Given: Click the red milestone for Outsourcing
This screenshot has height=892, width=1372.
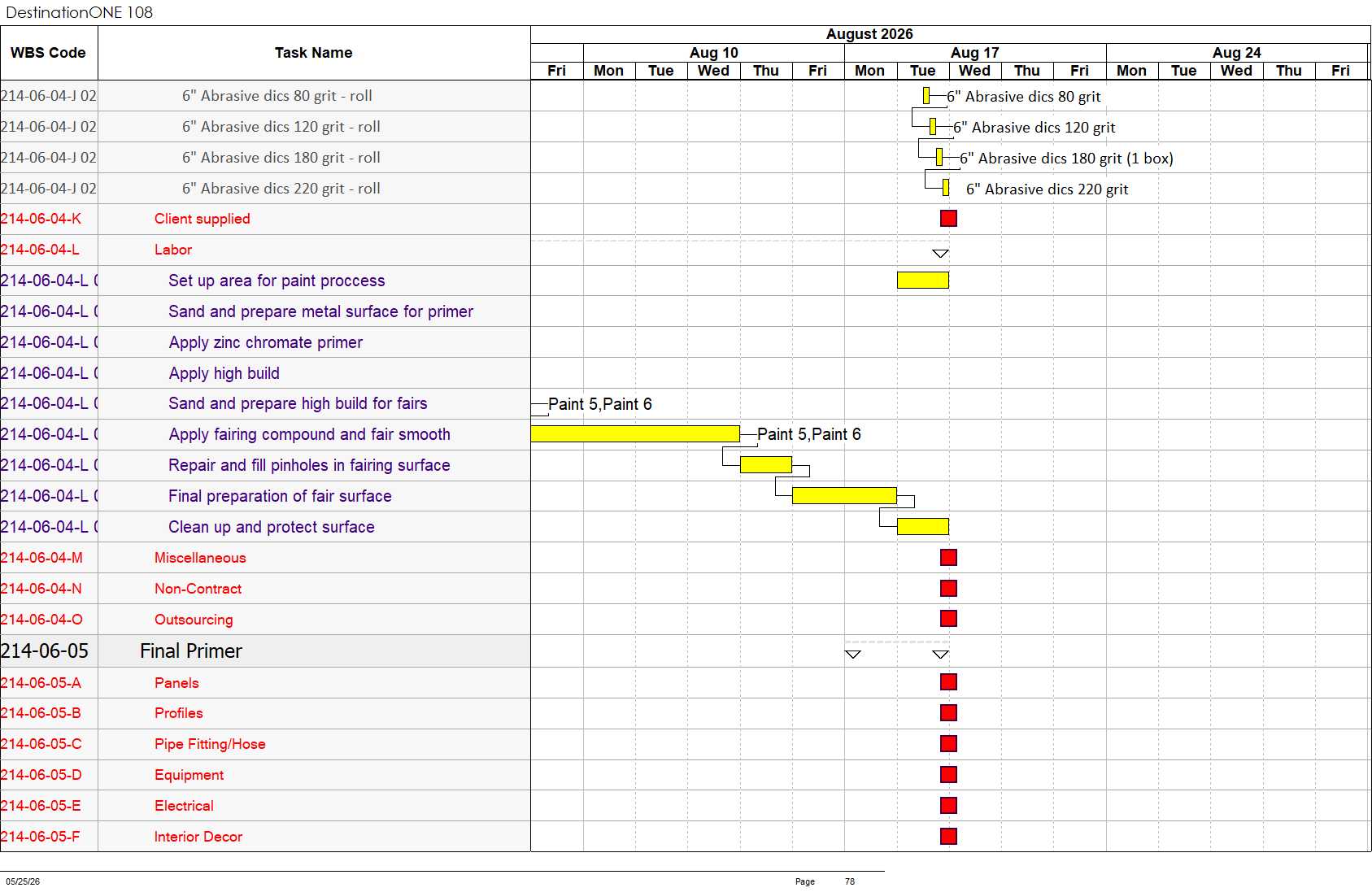Looking at the screenshot, I should (948, 618).
